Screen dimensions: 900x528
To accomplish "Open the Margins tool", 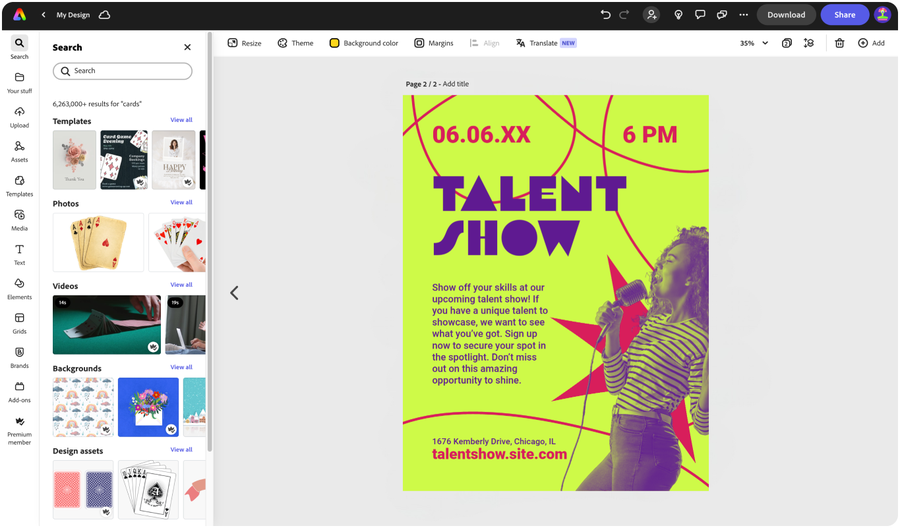I will (x=434, y=43).
